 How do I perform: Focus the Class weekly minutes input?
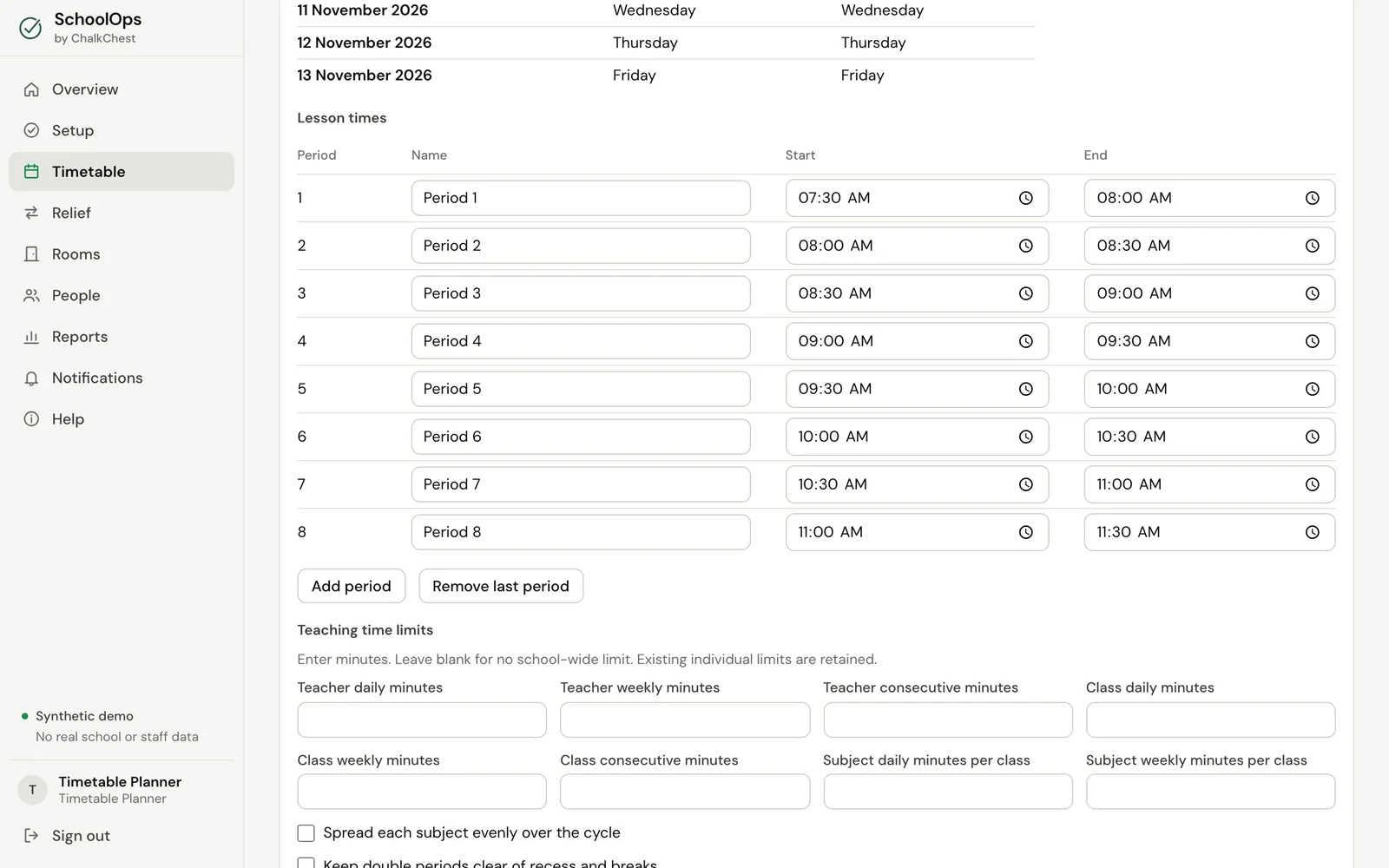(x=422, y=792)
